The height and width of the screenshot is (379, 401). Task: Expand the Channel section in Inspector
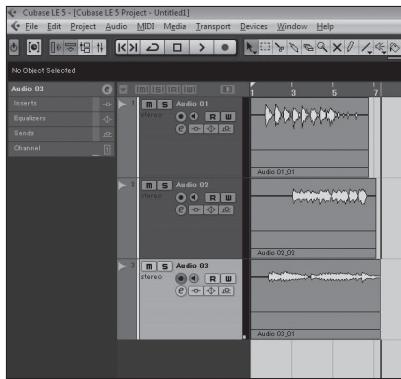(x=61, y=148)
